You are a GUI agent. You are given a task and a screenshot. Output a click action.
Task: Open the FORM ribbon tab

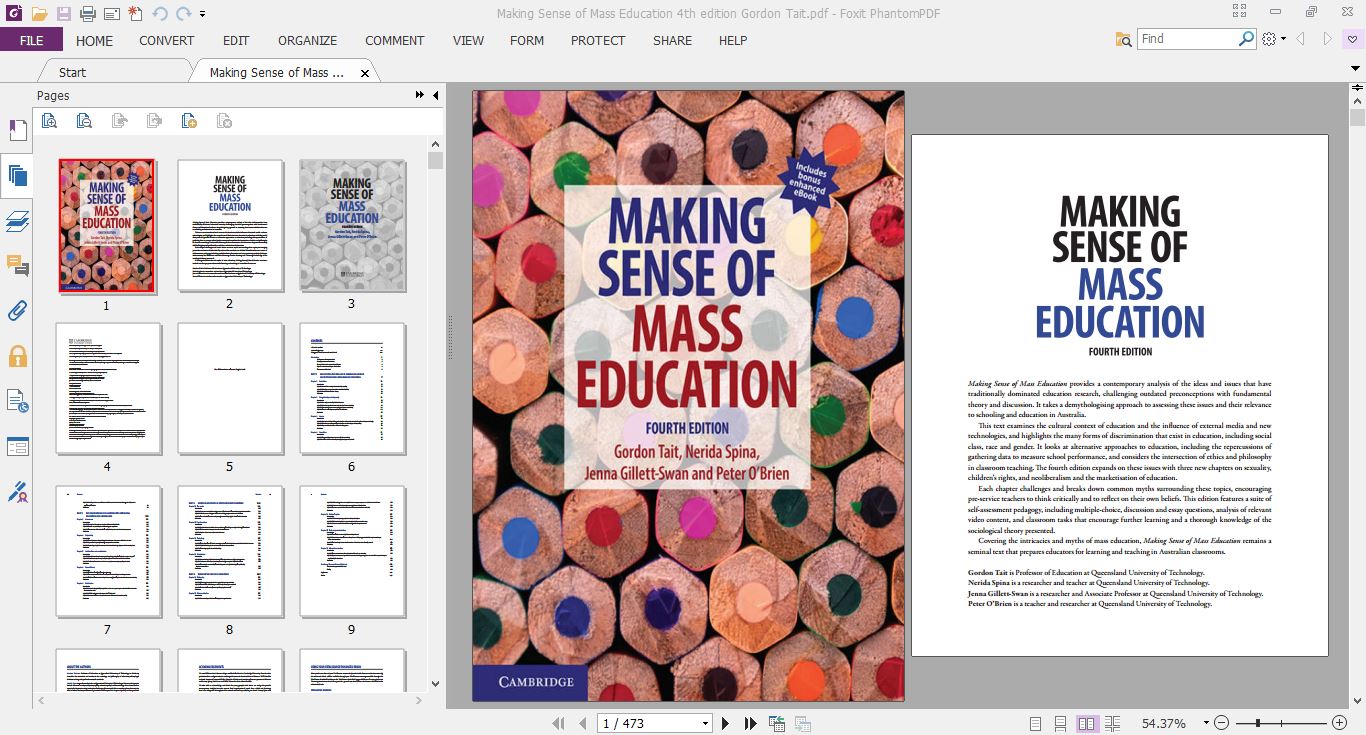tap(527, 40)
